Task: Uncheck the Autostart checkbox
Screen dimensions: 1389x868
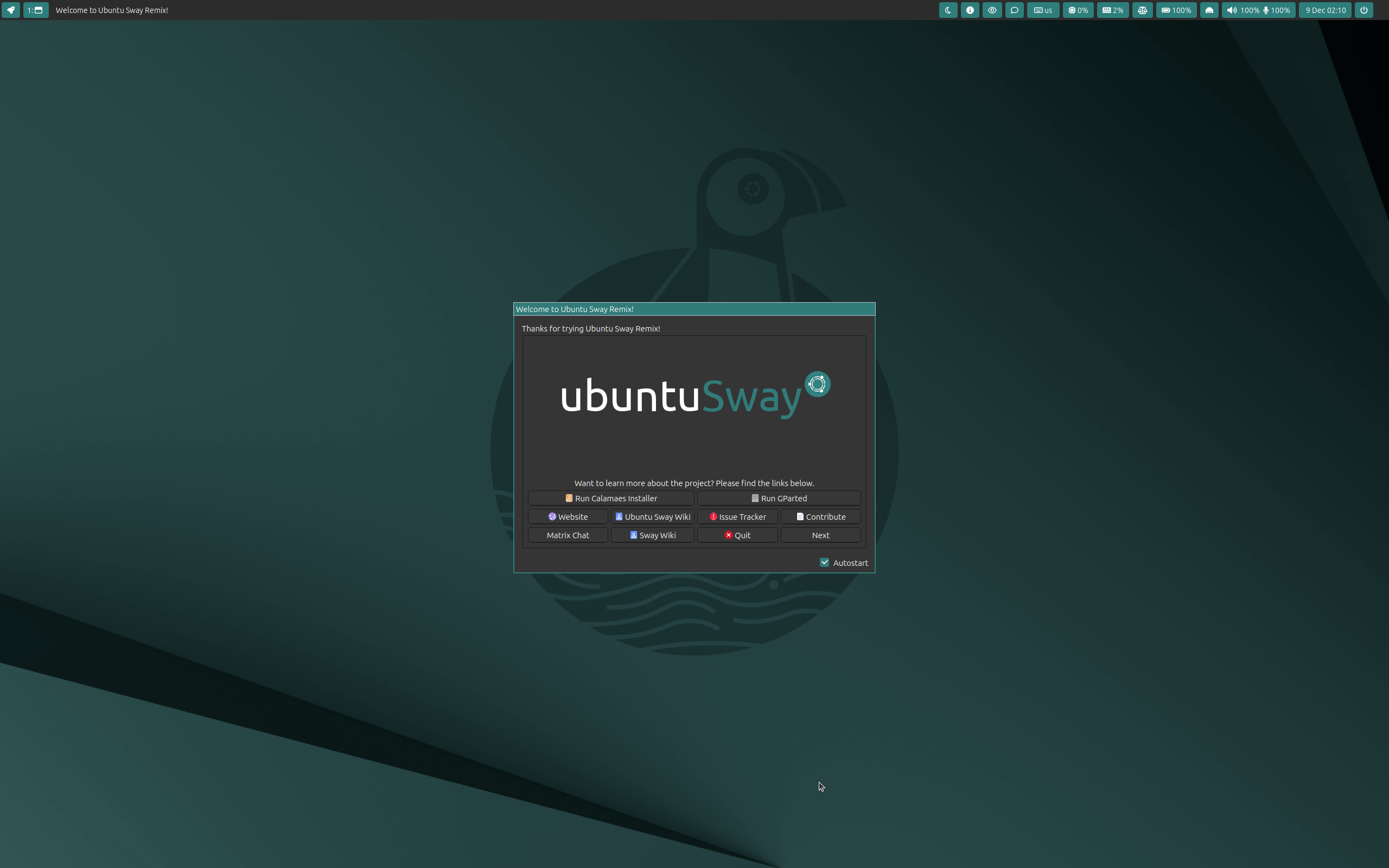Action: coord(824,562)
